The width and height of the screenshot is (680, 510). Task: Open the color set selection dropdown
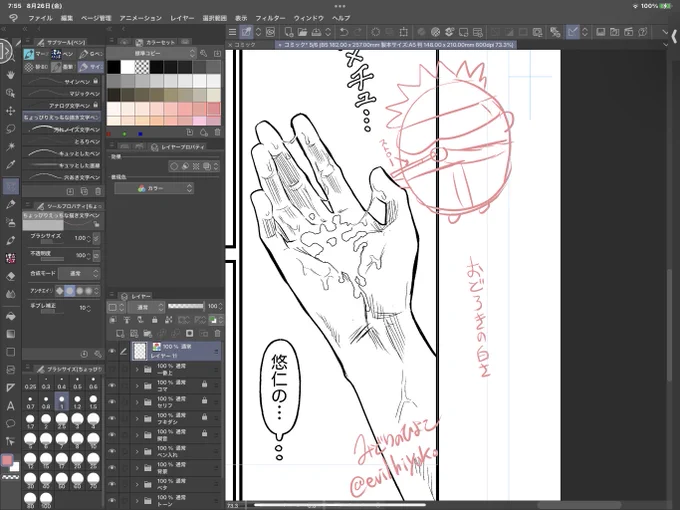(152, 53)
